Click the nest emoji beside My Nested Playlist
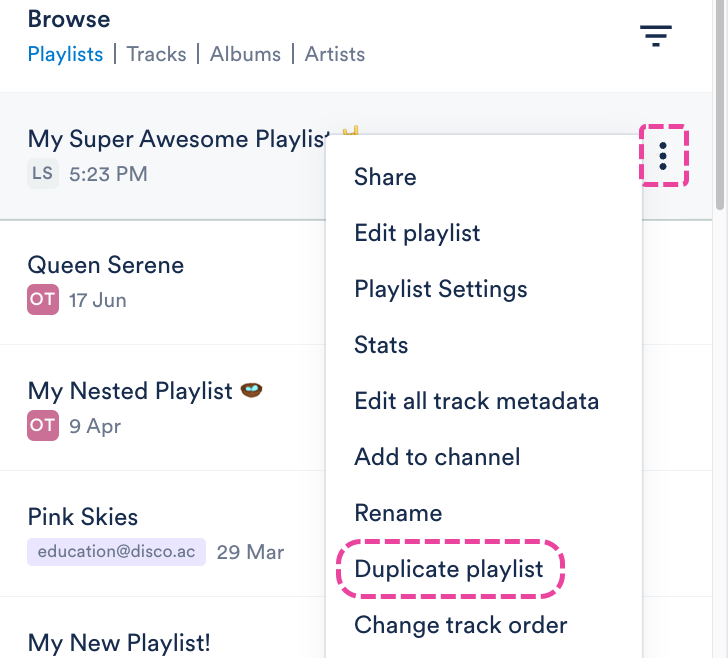 point(251,390)
